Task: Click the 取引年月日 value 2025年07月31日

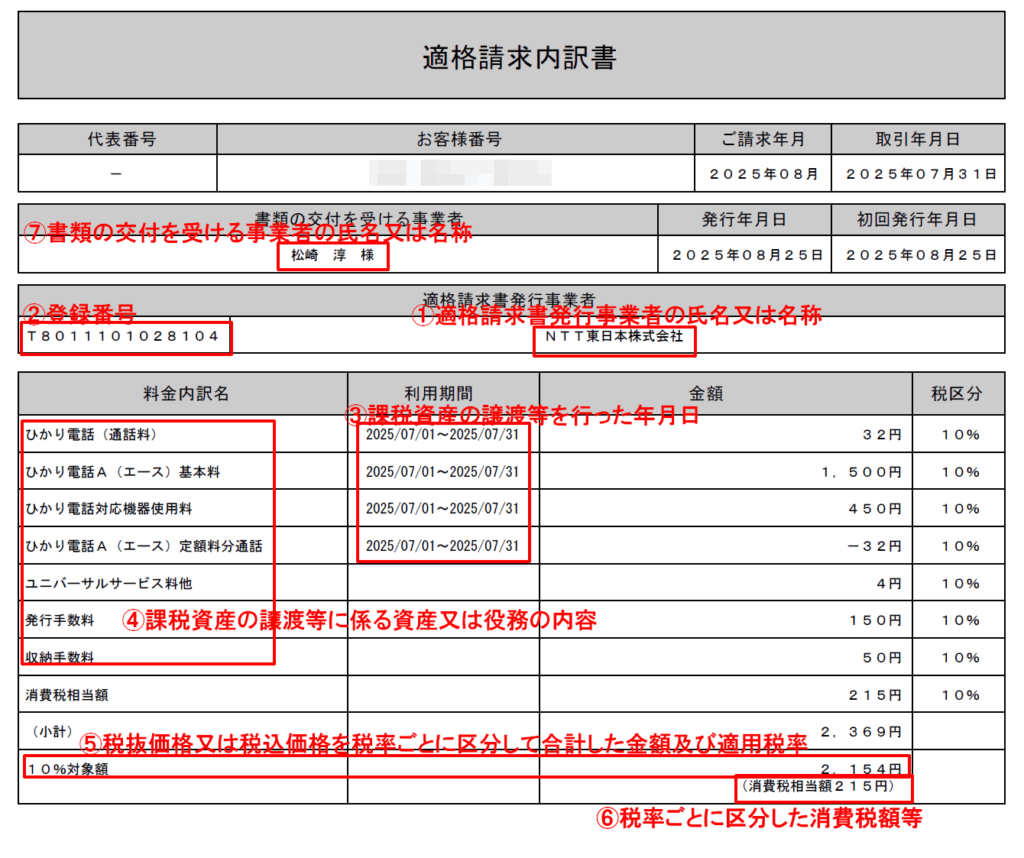Action: click(x=919, y=173)
